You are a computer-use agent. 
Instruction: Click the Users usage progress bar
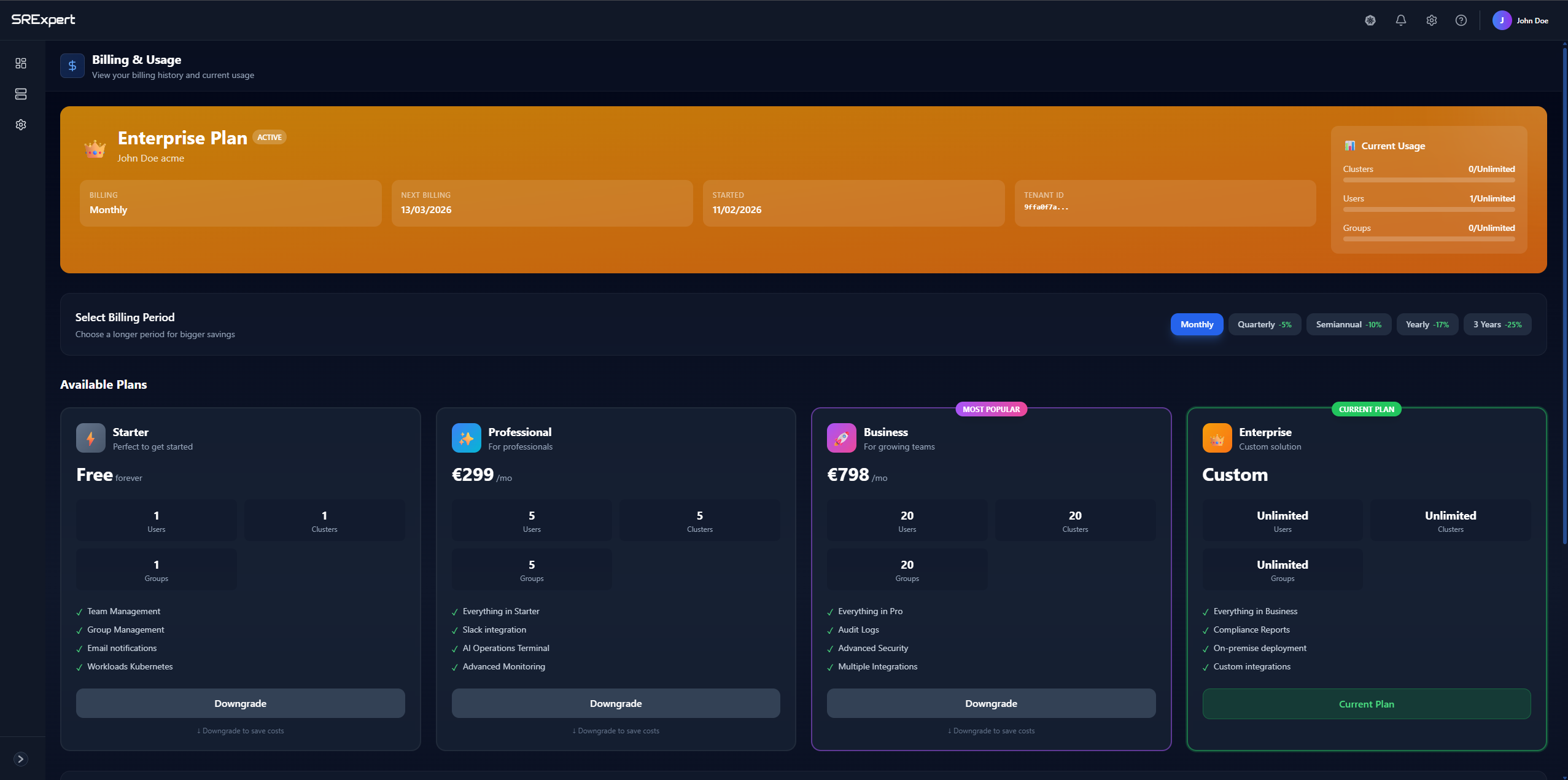pos(1429,209)
